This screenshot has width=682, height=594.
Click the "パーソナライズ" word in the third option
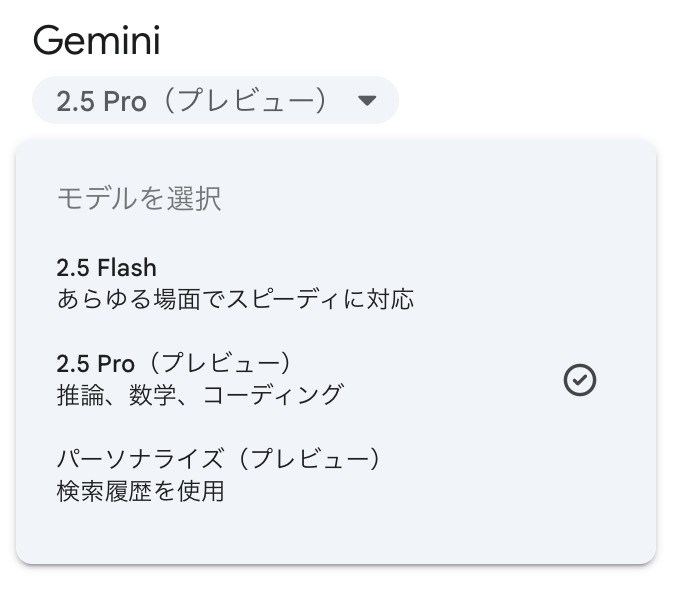click(140, 459)
